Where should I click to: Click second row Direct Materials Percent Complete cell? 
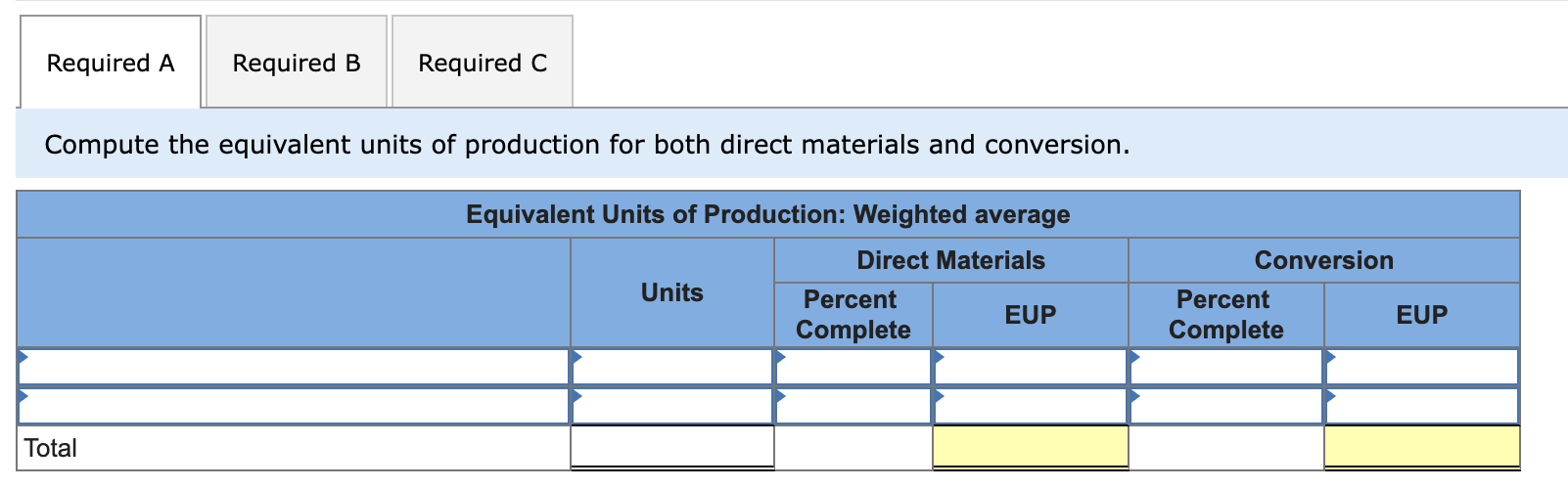[853, 406]
